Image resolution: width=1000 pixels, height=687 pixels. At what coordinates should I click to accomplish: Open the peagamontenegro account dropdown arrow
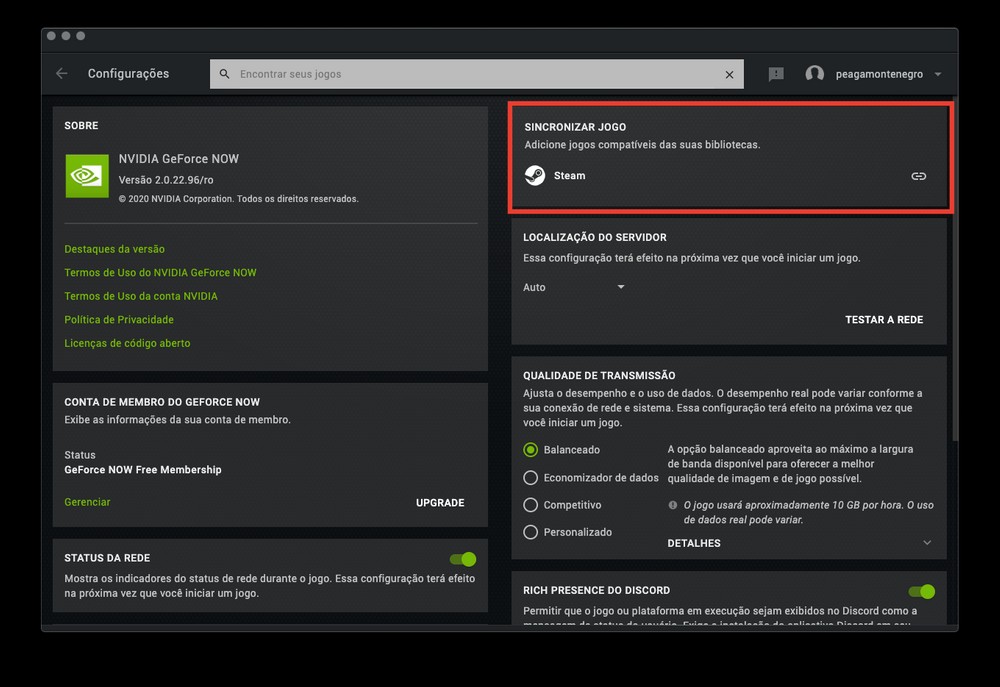tap(938, 74)
